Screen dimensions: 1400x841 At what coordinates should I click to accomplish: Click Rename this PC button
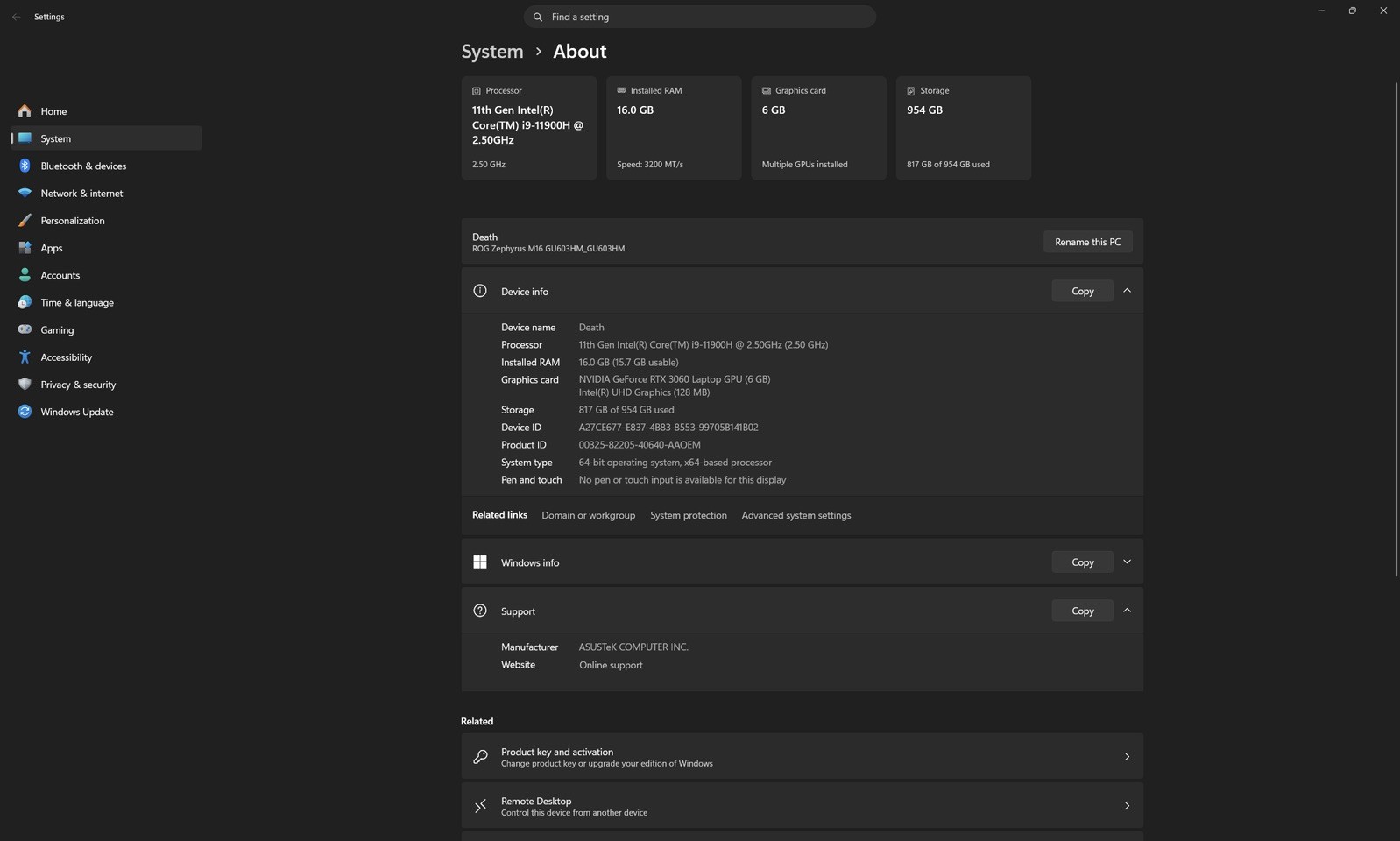[x=1087, y=242]
